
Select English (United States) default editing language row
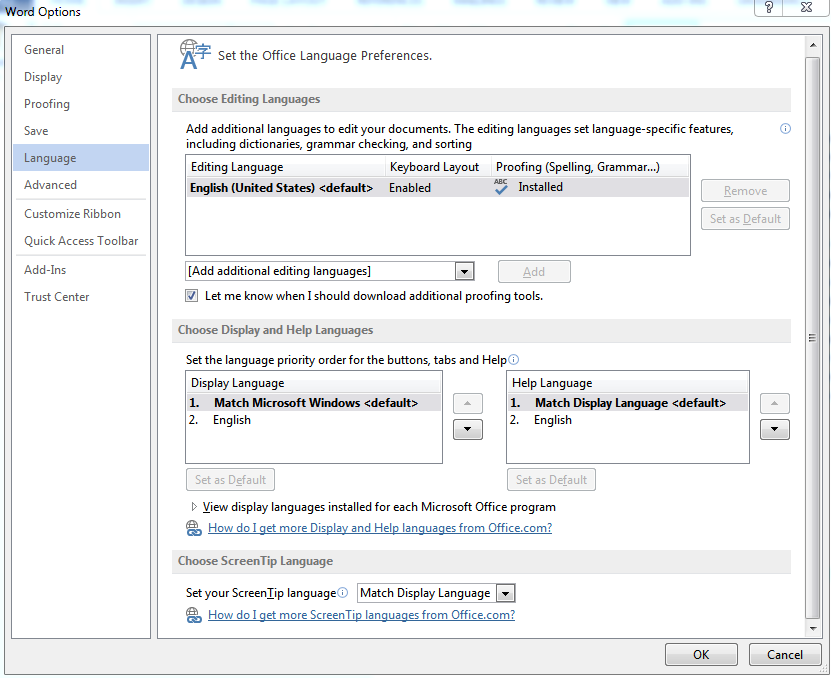coord(438,188)
